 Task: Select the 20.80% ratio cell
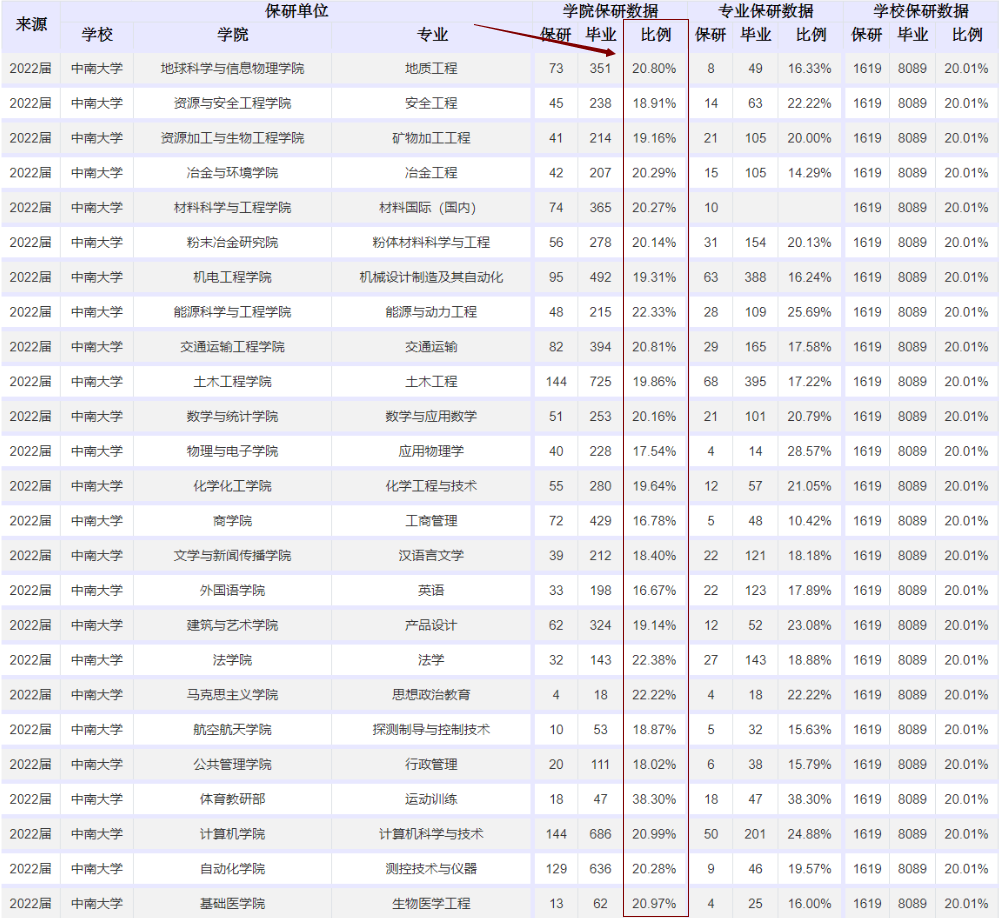(x=654, y=68)
